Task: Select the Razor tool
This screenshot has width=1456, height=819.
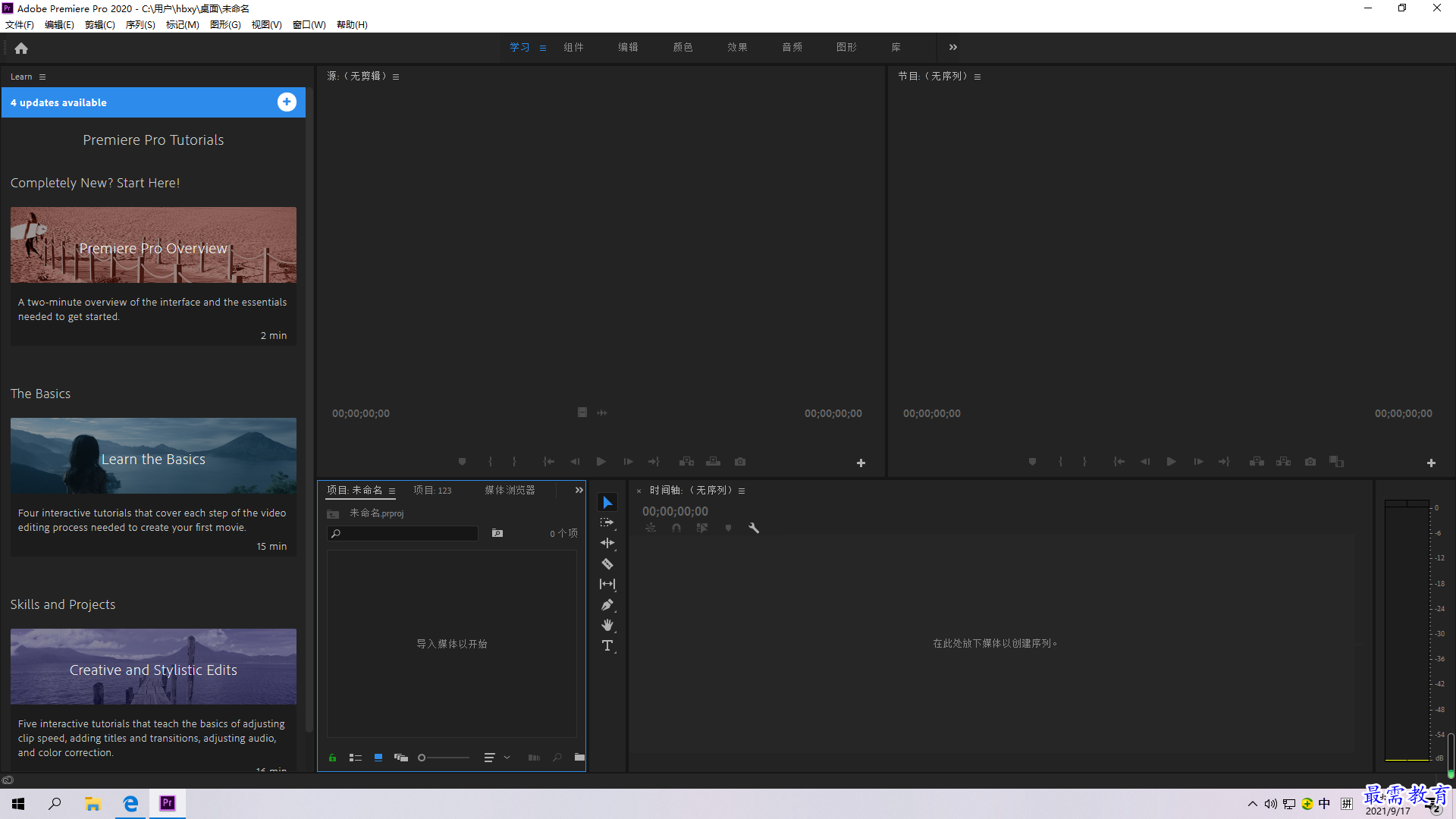Action: (x=607, y=563)
